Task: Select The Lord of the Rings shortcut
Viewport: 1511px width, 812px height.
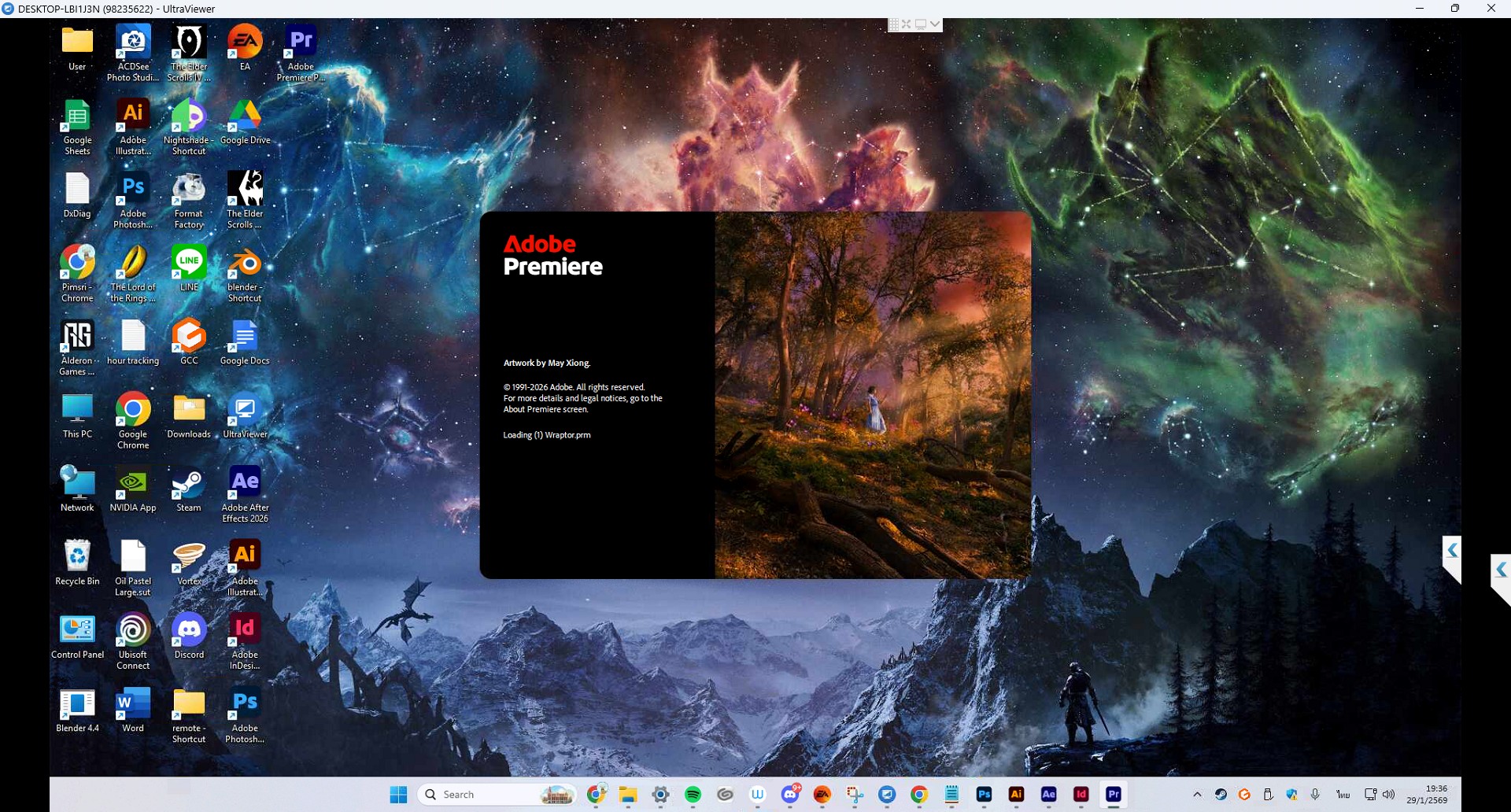Action: [x=133, y=274]
